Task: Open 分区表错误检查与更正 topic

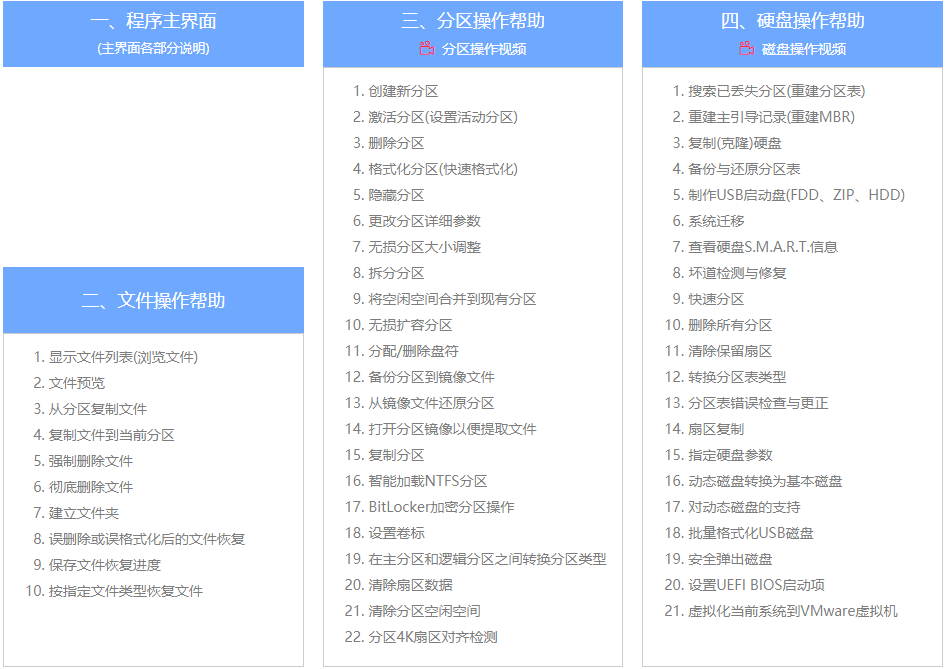Action: [759, 403]
